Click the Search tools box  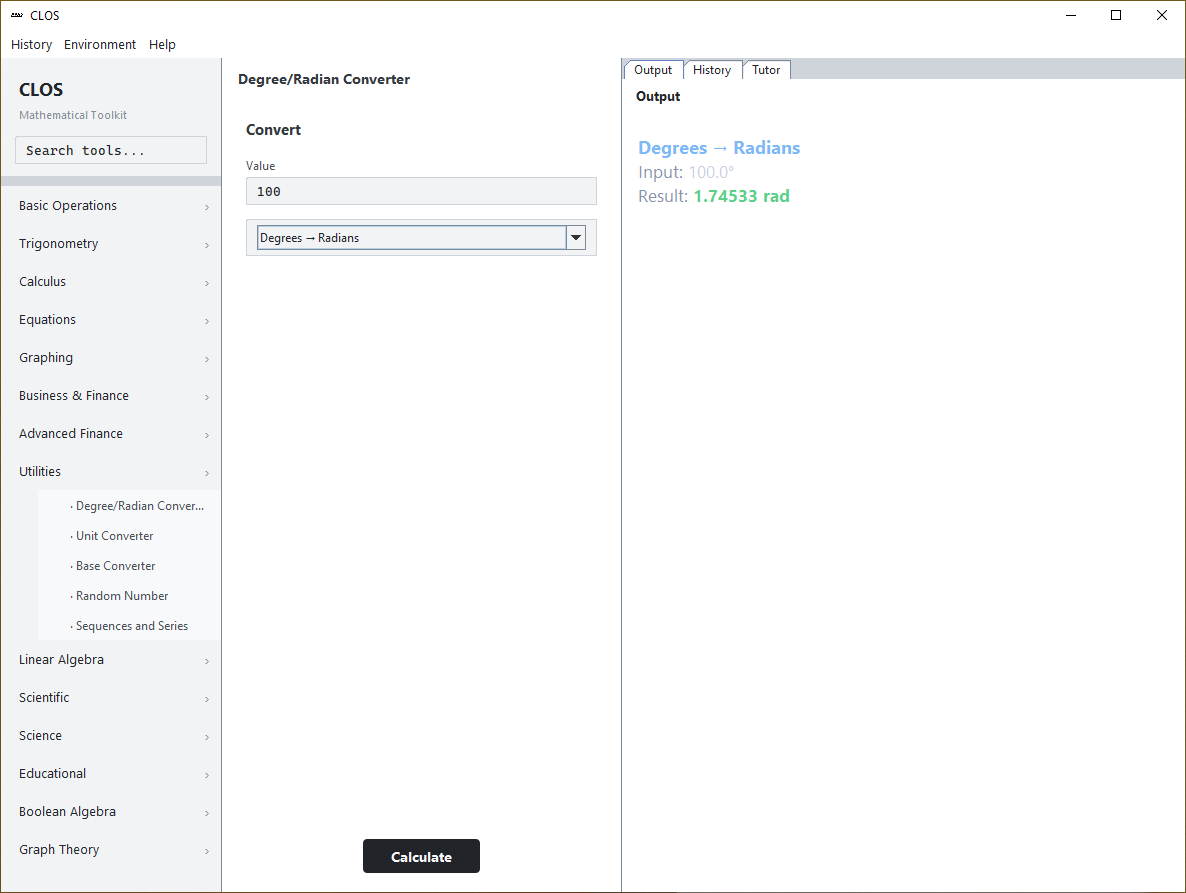[x=111, y=150]
